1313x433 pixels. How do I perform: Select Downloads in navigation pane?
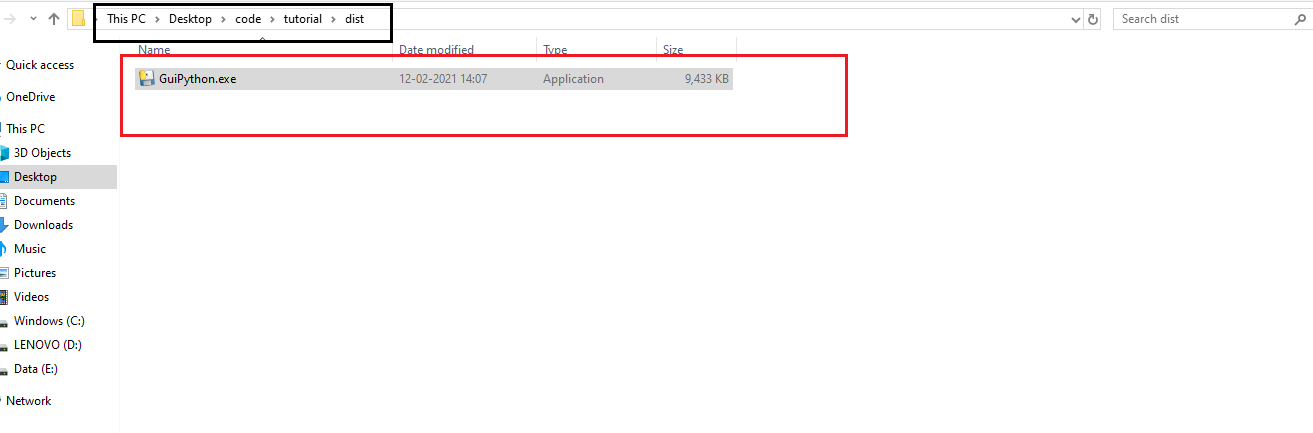[x=43, y=225]
